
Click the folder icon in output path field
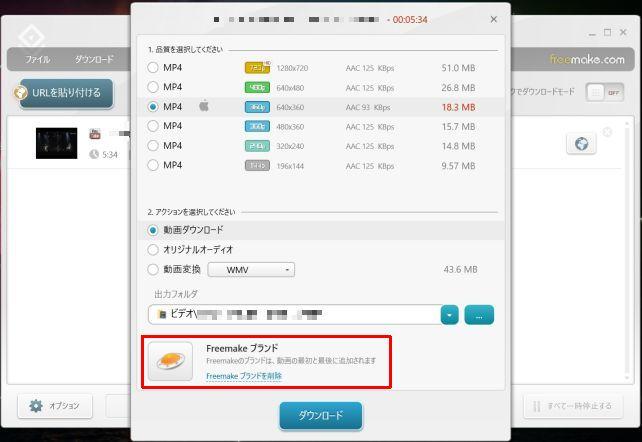(x=162, y=314)
